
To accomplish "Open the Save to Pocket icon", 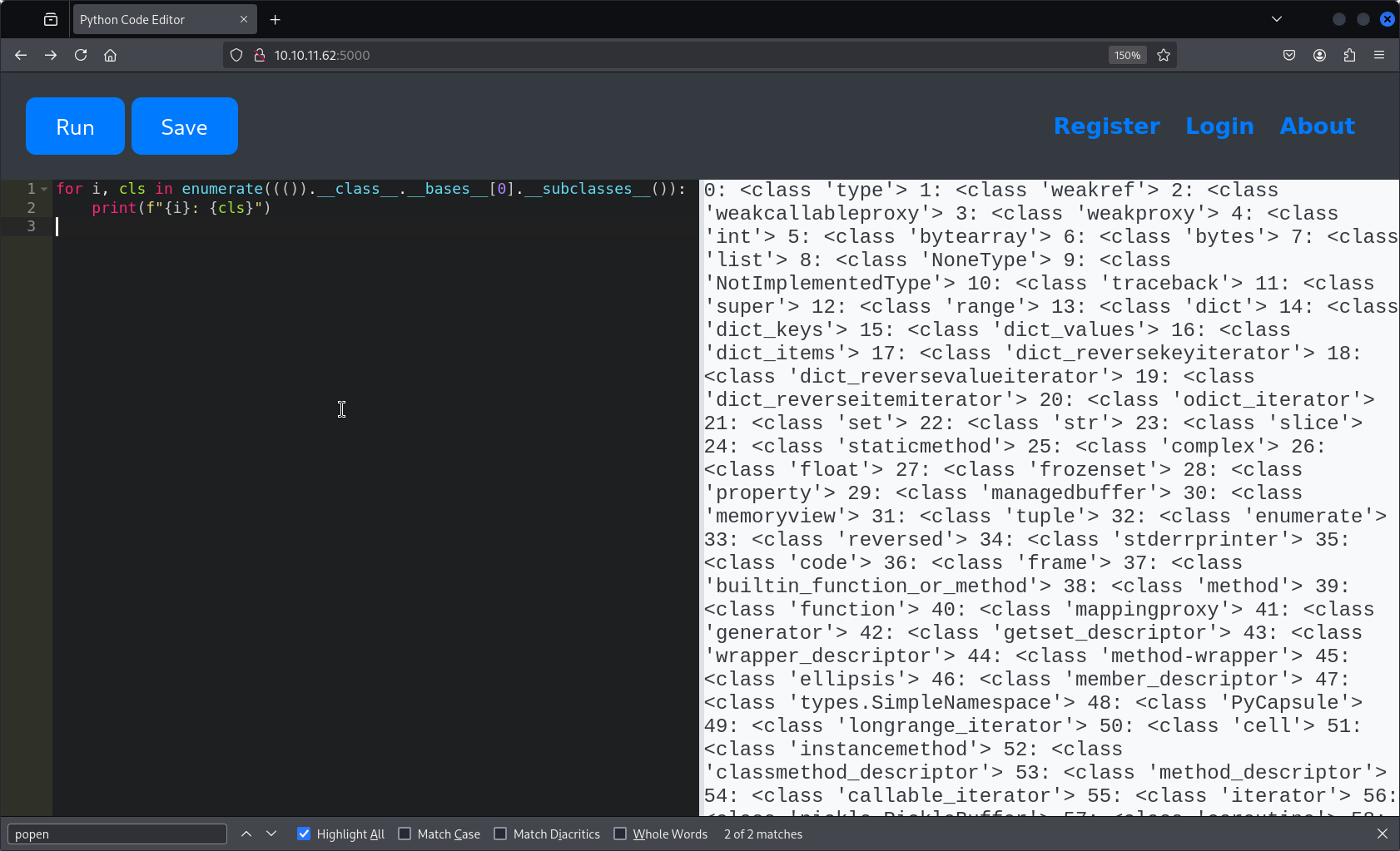I will pos(1289,55).
